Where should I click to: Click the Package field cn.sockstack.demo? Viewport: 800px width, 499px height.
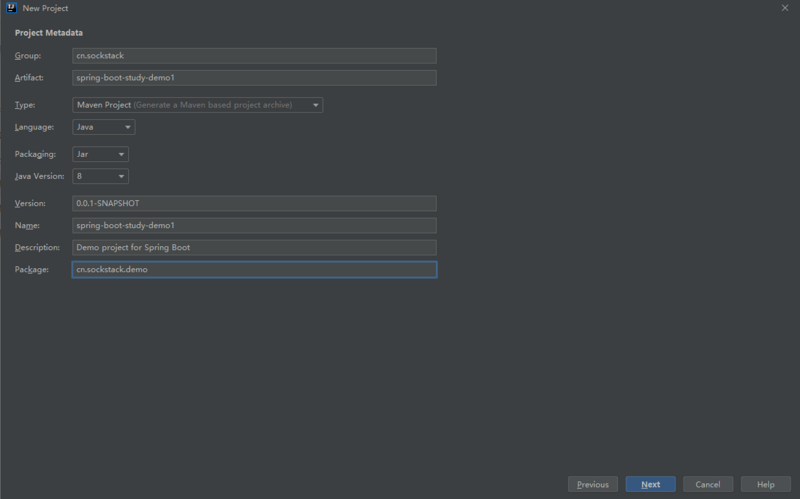(x=254, y=269)
